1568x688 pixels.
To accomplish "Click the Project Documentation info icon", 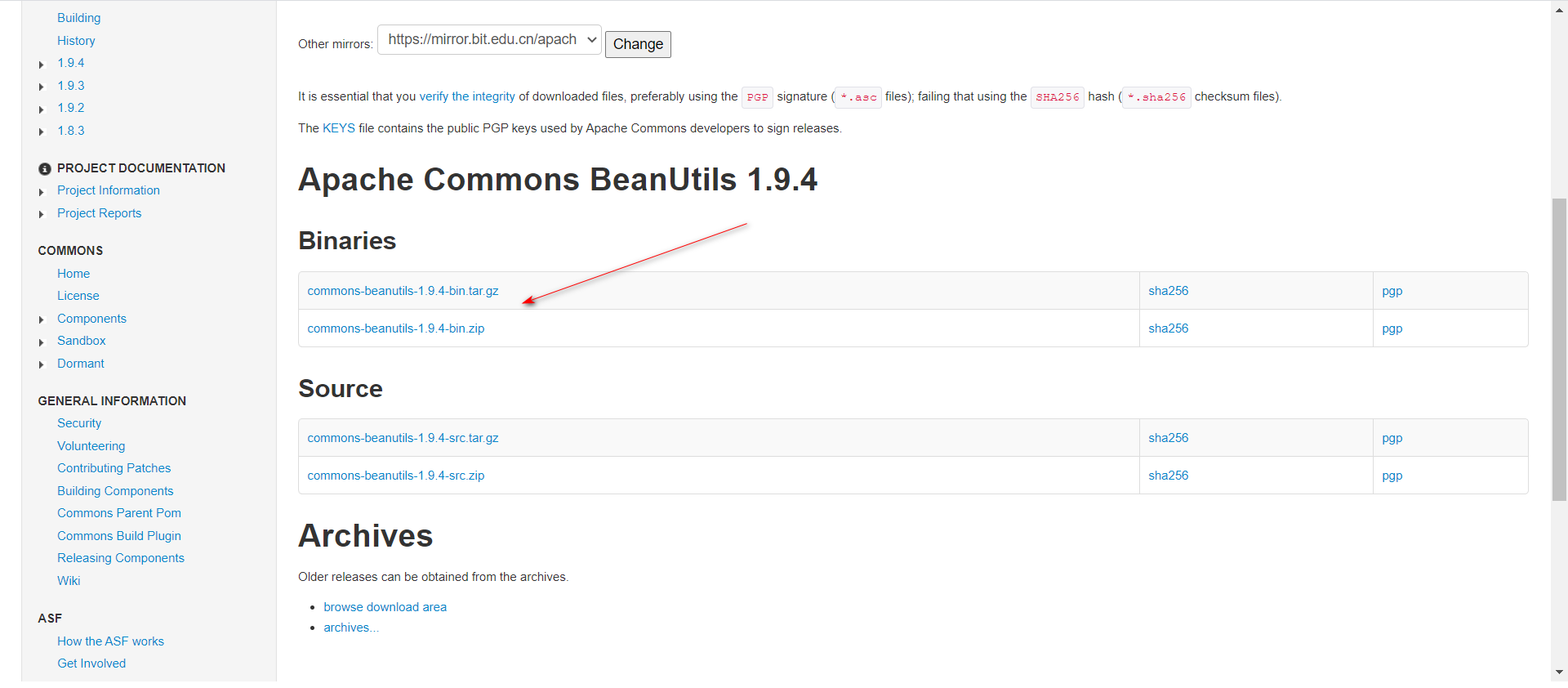I will click(45, 168).
